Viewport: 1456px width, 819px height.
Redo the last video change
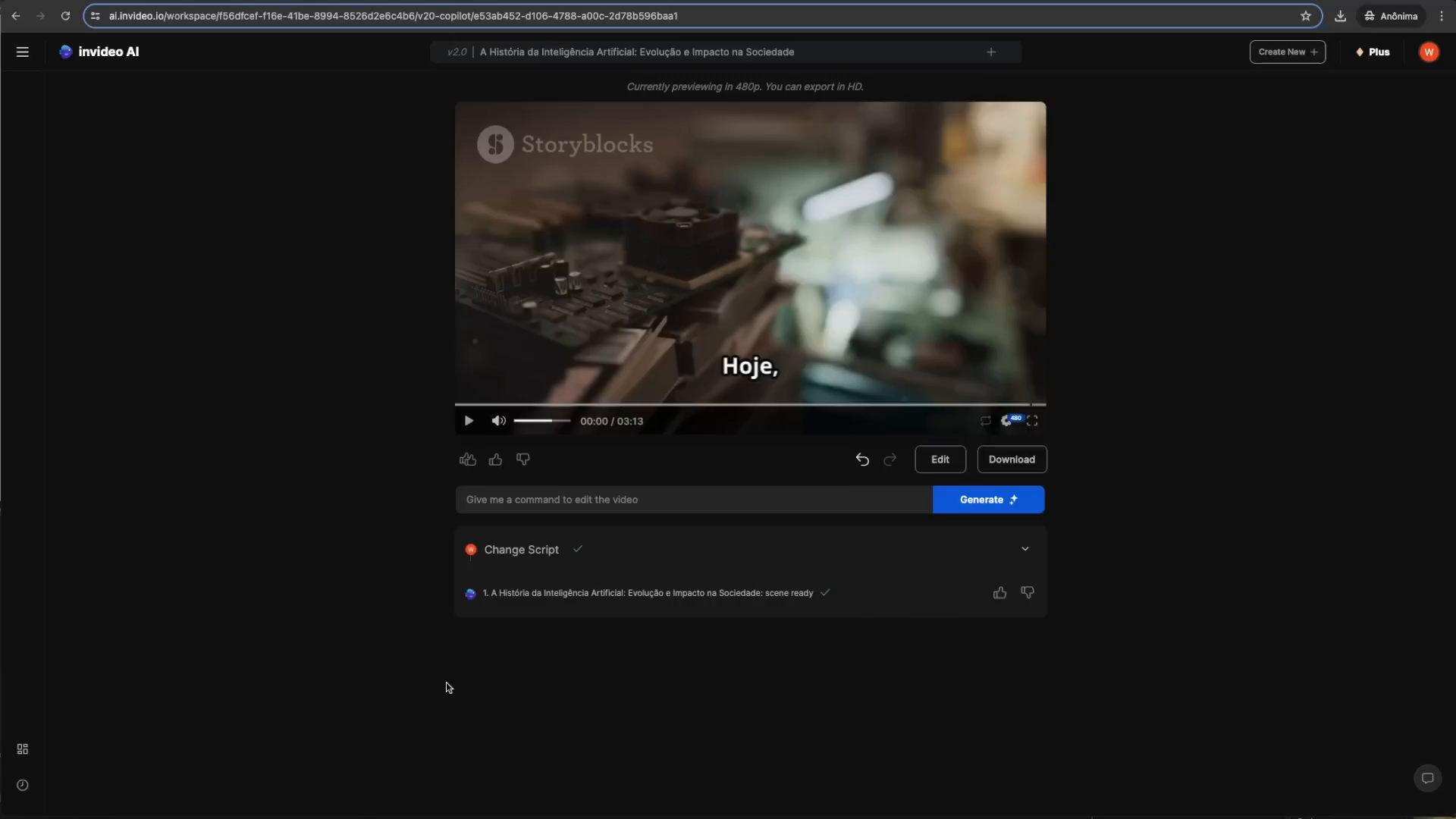tap(890, 460)
